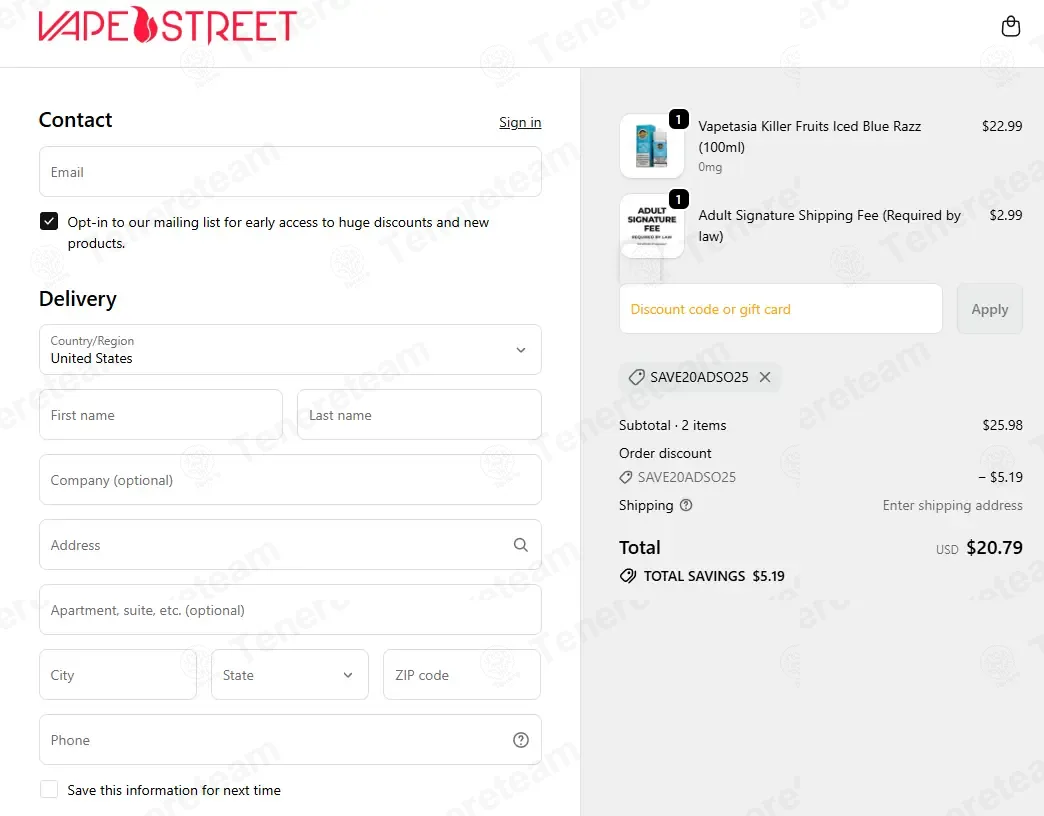Click the tag icon on SAVE20ADSO25 chip
Viewport: 1044px width, 816px height.
pos(637,377)
